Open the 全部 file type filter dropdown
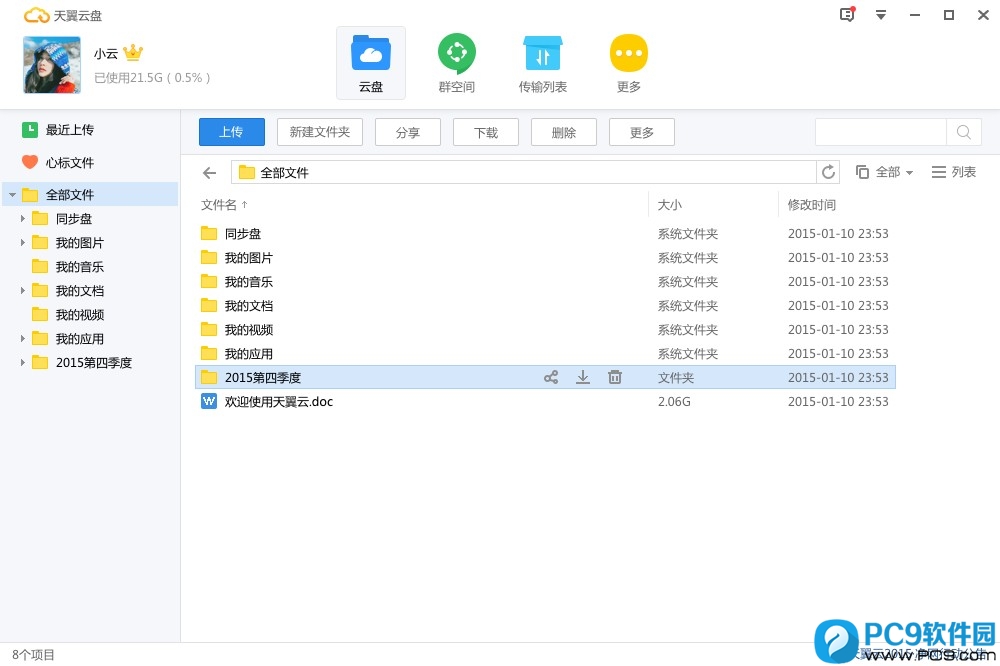 (884, 172)
